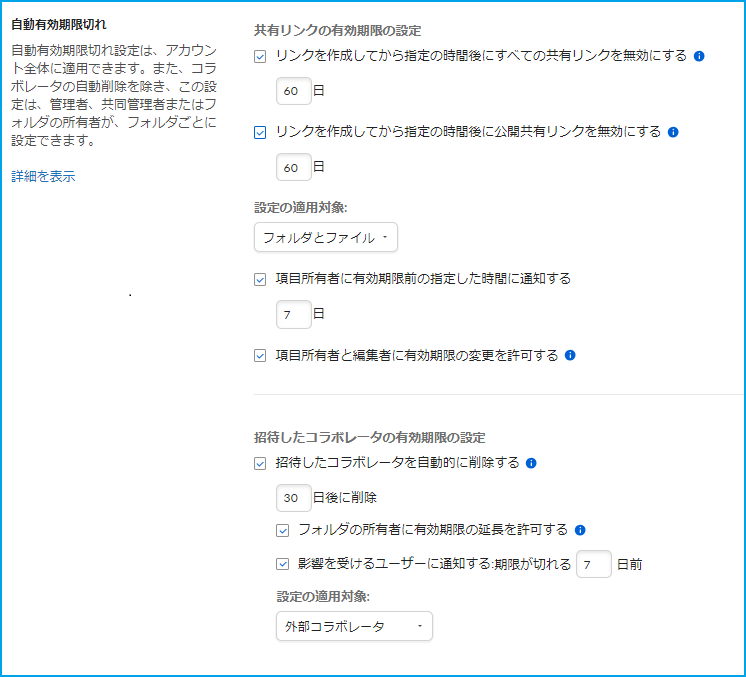Screen dimensions: 746x677
Task: Toggle 影響を受けるユーザーに通知する checkbox
Action: coord(282,564)
